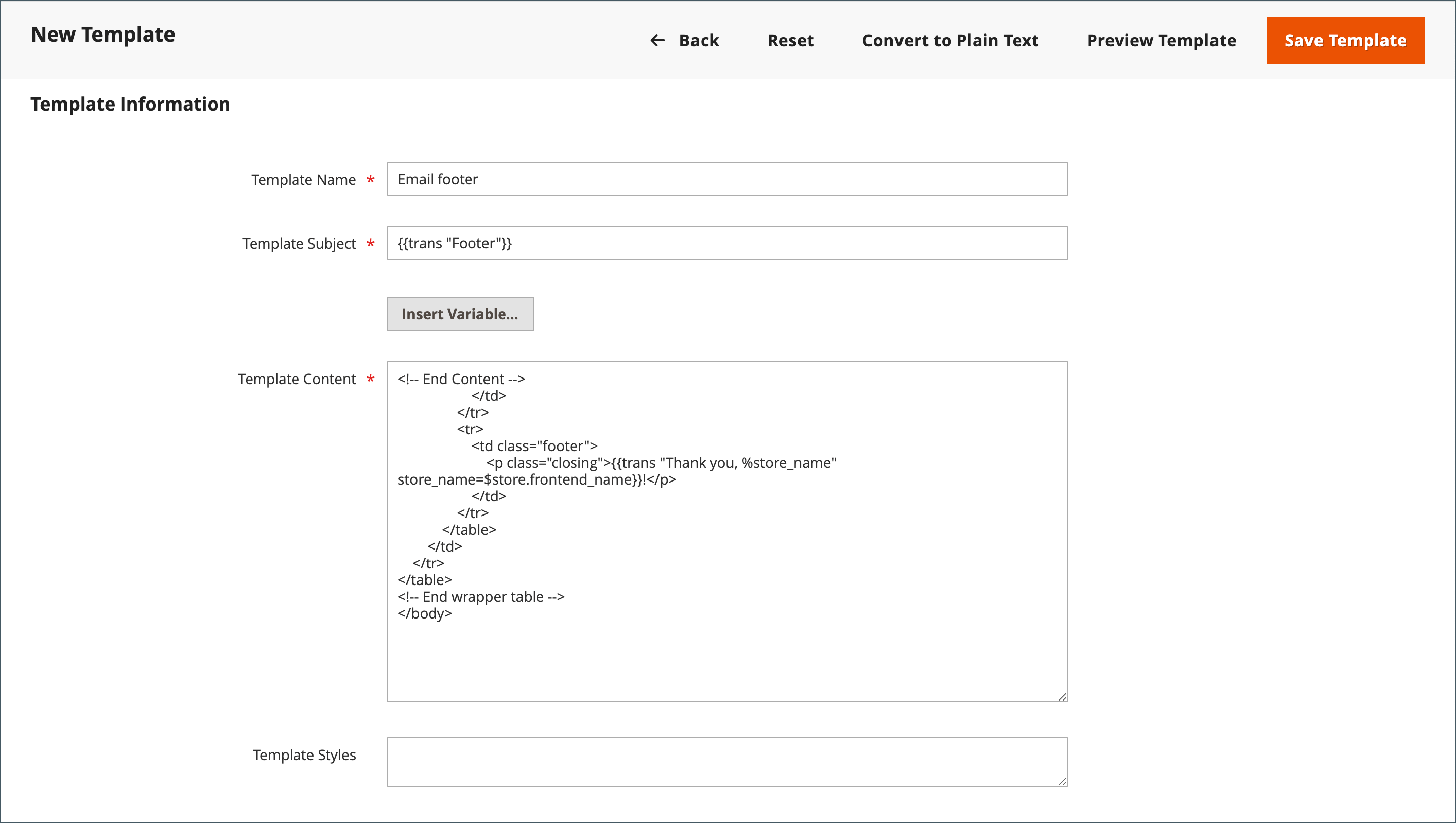Focus the Template Name field
The width and height of the screenshot is (1456, 824).
726,180
